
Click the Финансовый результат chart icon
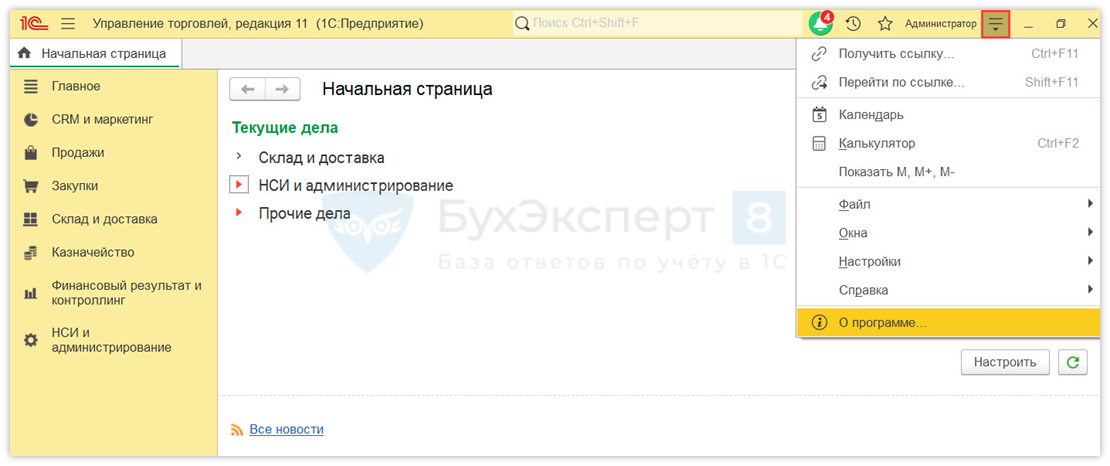(x=30, y=293)
